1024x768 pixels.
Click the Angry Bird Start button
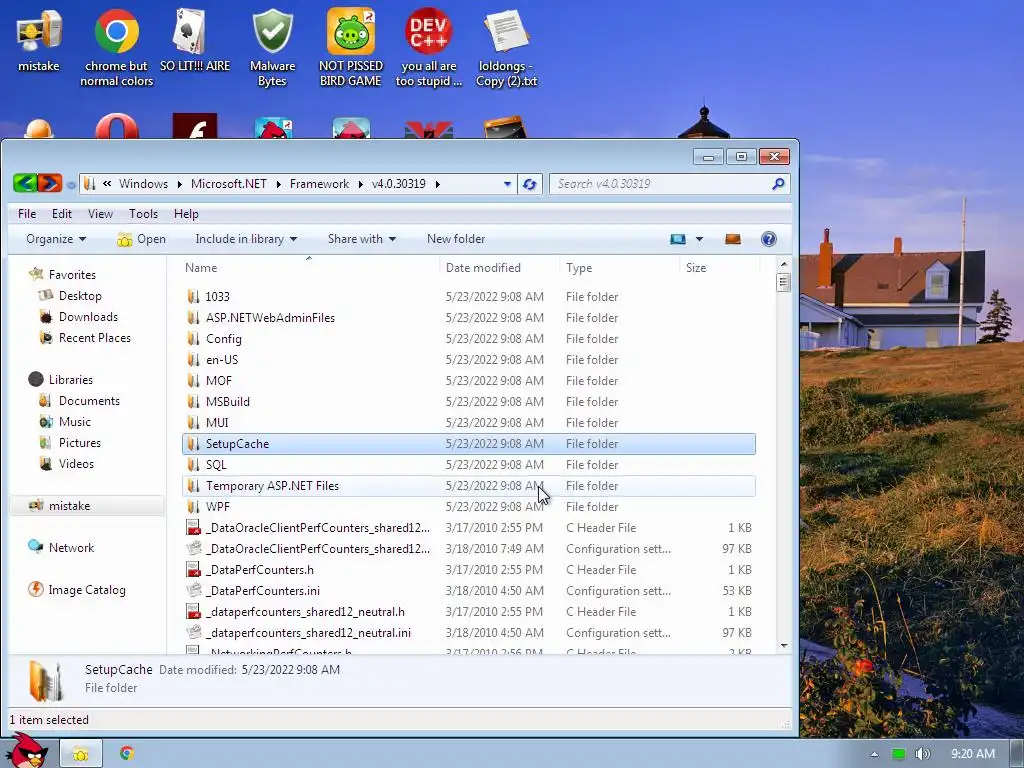point(26,751)
